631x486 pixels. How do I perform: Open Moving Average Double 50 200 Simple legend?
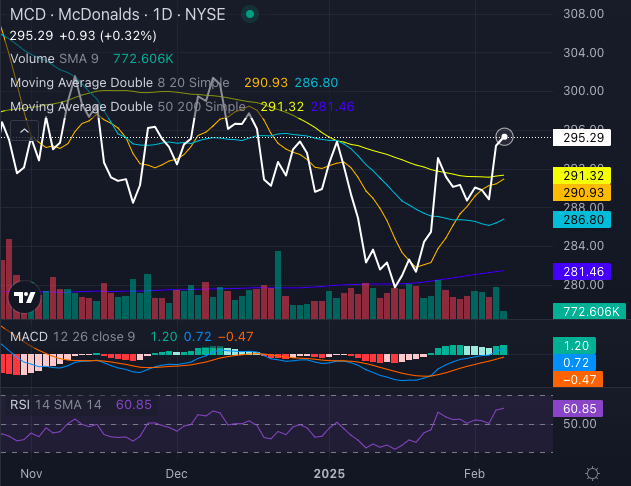coord(124,106)
